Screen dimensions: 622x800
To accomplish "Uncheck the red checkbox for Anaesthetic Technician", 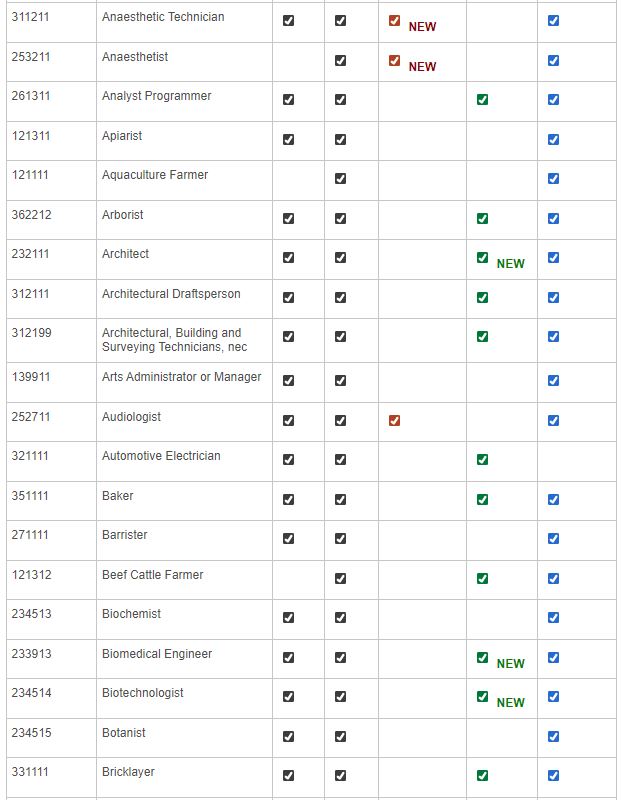I will click(394, 21).
